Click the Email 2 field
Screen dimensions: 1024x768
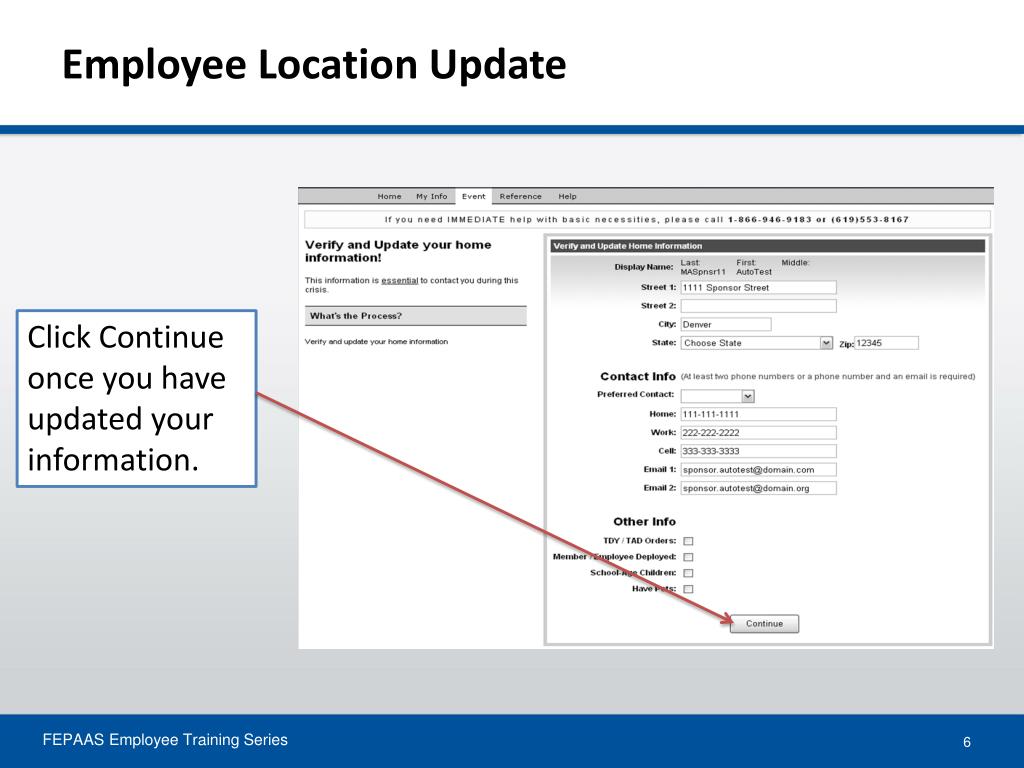tap(758, 488)
